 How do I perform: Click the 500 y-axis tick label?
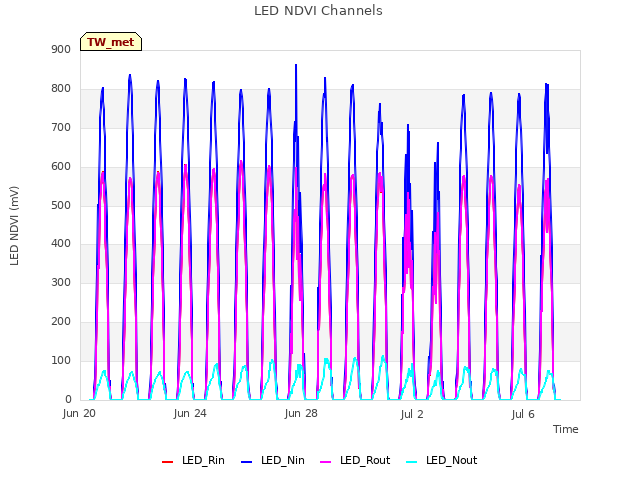click(x=61, y=205)
